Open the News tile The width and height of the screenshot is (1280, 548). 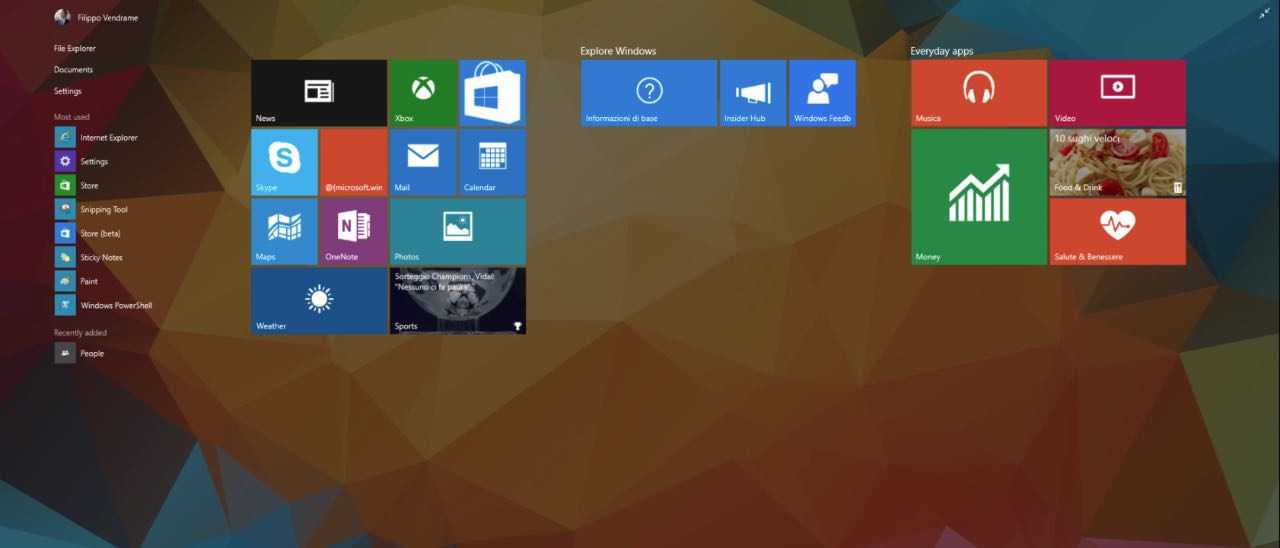click(x=319, y=93)
